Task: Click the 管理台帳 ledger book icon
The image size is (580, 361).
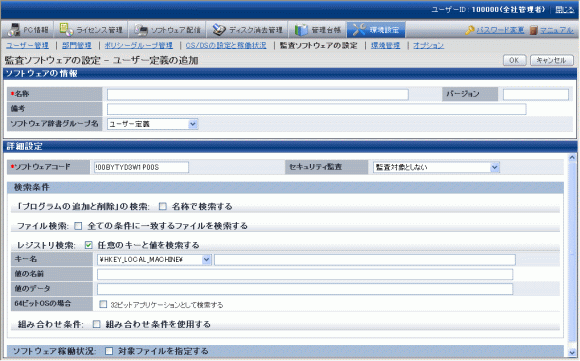Action: 301,30
